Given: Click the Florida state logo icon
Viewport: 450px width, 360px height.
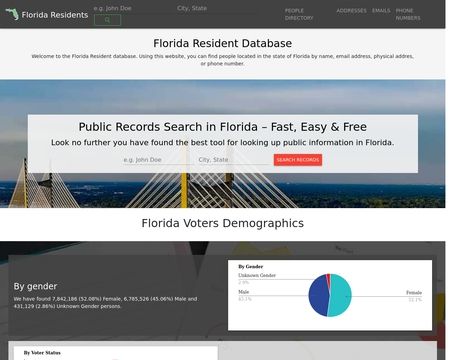Looking at the screenshot, I should click(12, 14).
